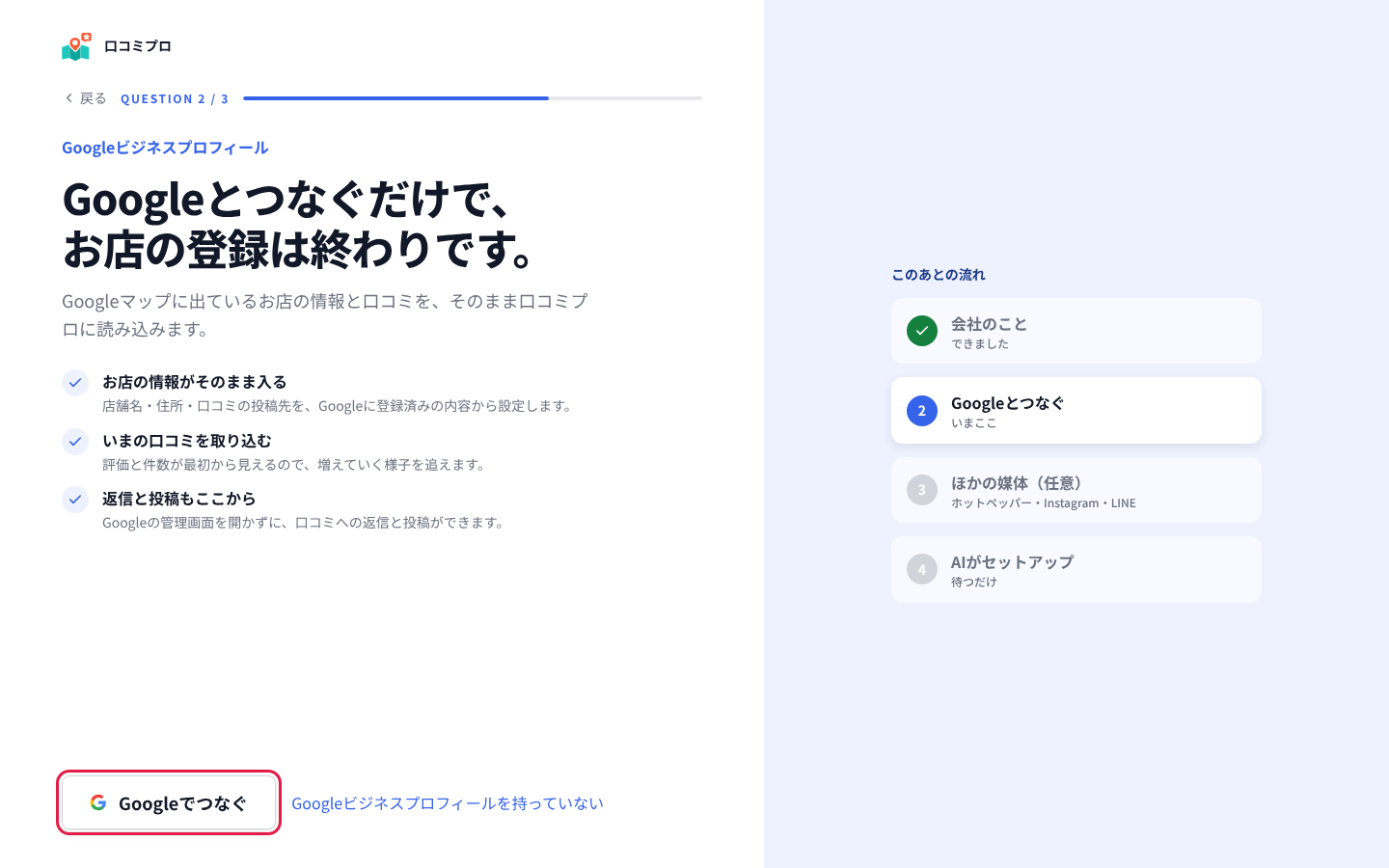Screen dimensions: 1389x868
Task: Click ホットペッパー・Instagram・LINE text
Action: point(1044,503)
